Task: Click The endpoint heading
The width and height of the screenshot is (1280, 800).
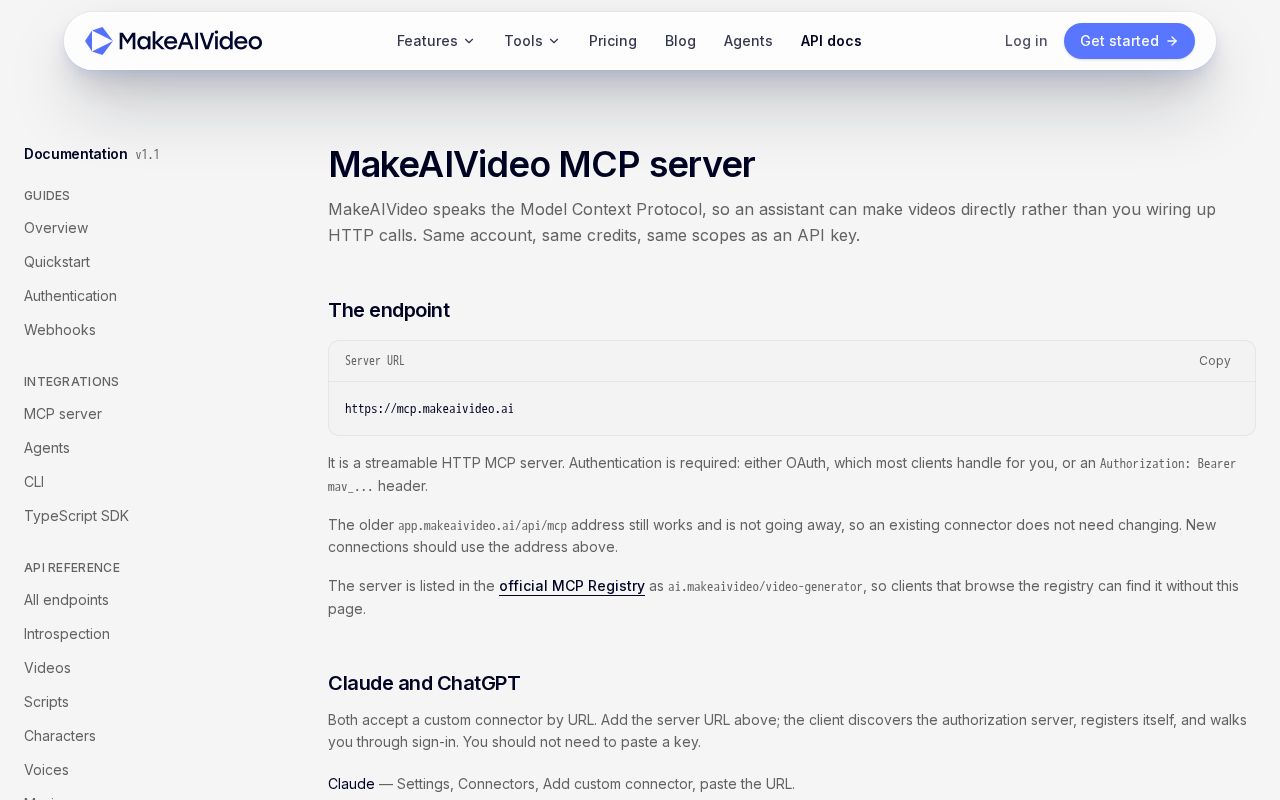Action: pos(389,310)
